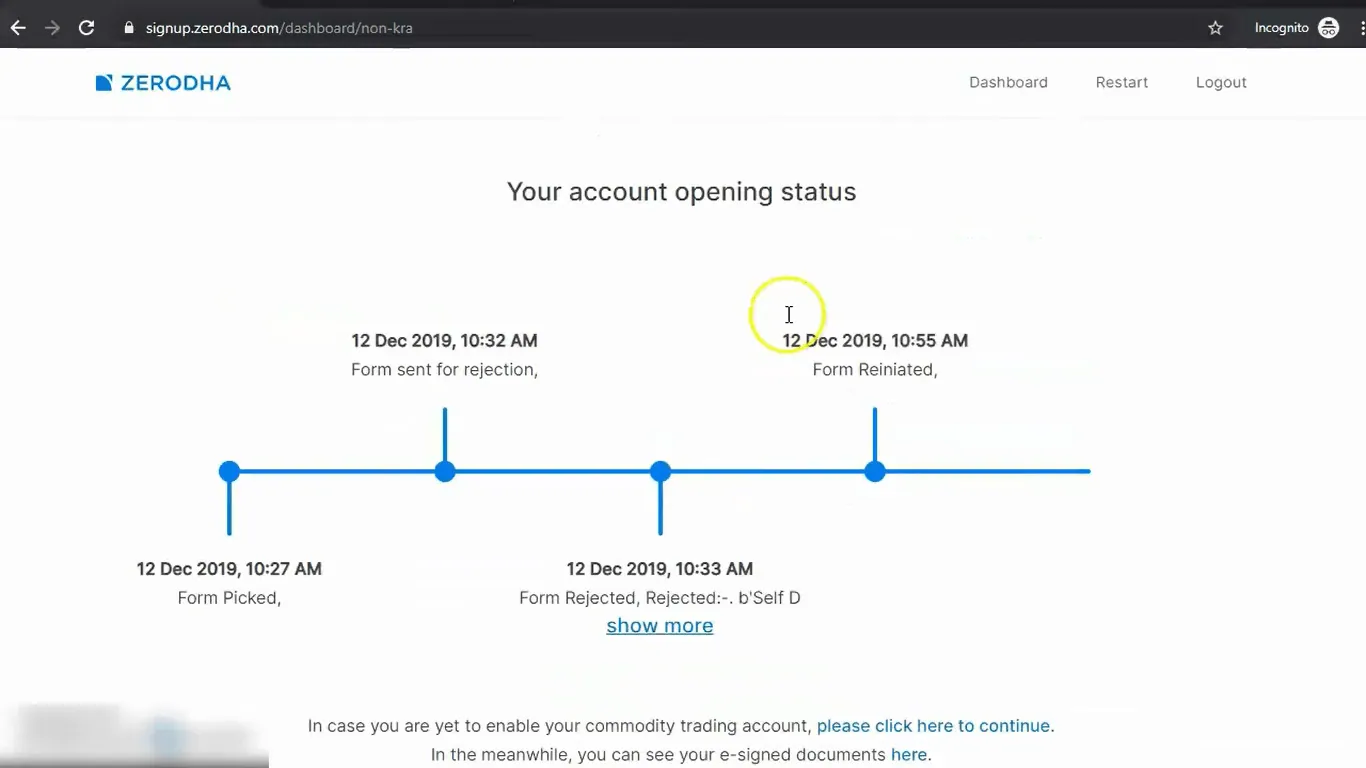Click the 'Form Picked,' status text
The image size is (1366, 768).
pyautogui.click(x=229, y=598)
